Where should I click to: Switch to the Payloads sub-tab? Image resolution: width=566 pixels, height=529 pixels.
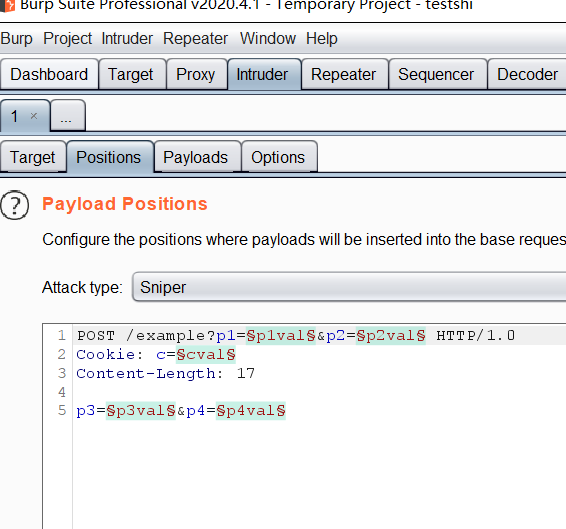click(197, 157)
